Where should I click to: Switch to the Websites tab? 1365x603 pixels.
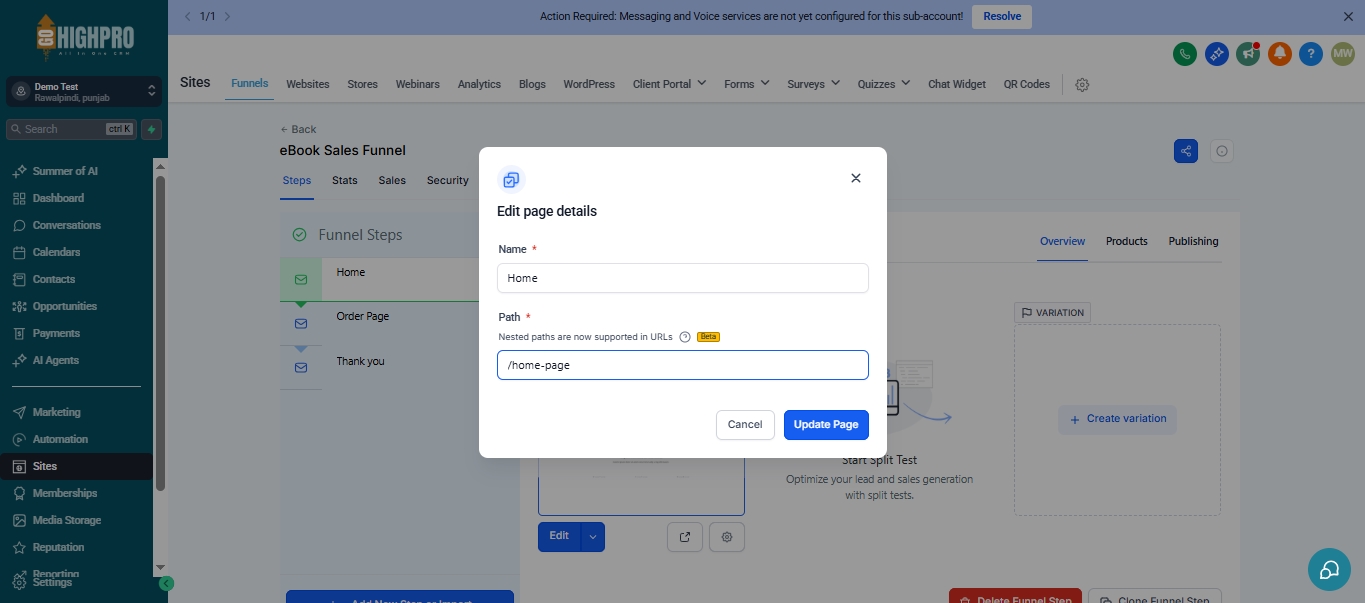point(307,84)
